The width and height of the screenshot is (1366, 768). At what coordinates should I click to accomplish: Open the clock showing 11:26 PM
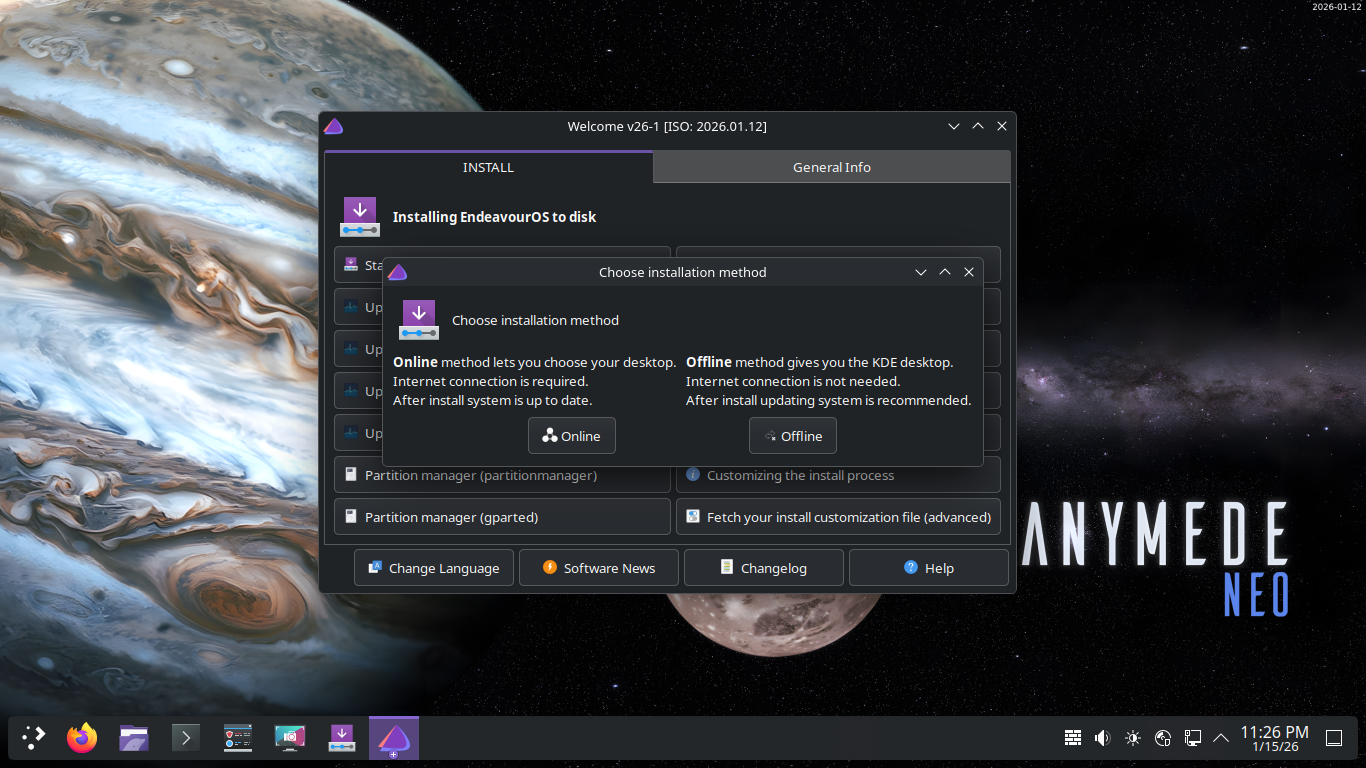[x=1274, y=738]
